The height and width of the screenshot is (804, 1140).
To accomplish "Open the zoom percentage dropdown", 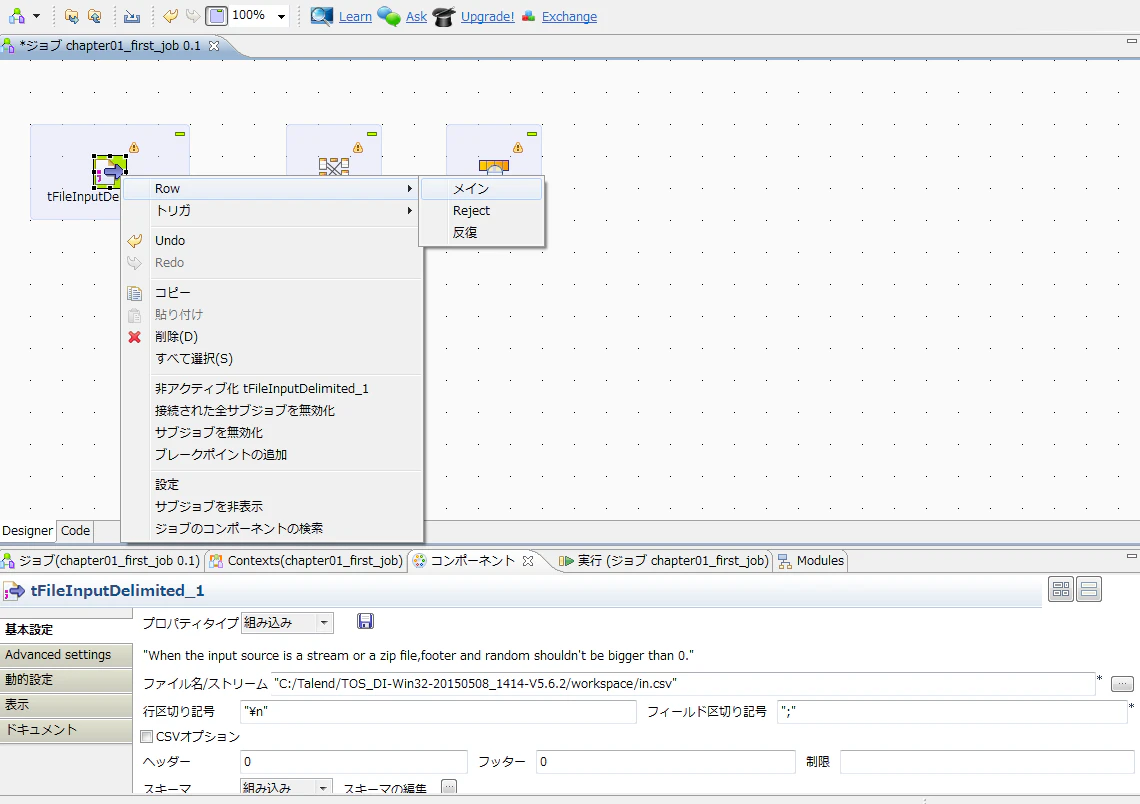I will 281,16.
